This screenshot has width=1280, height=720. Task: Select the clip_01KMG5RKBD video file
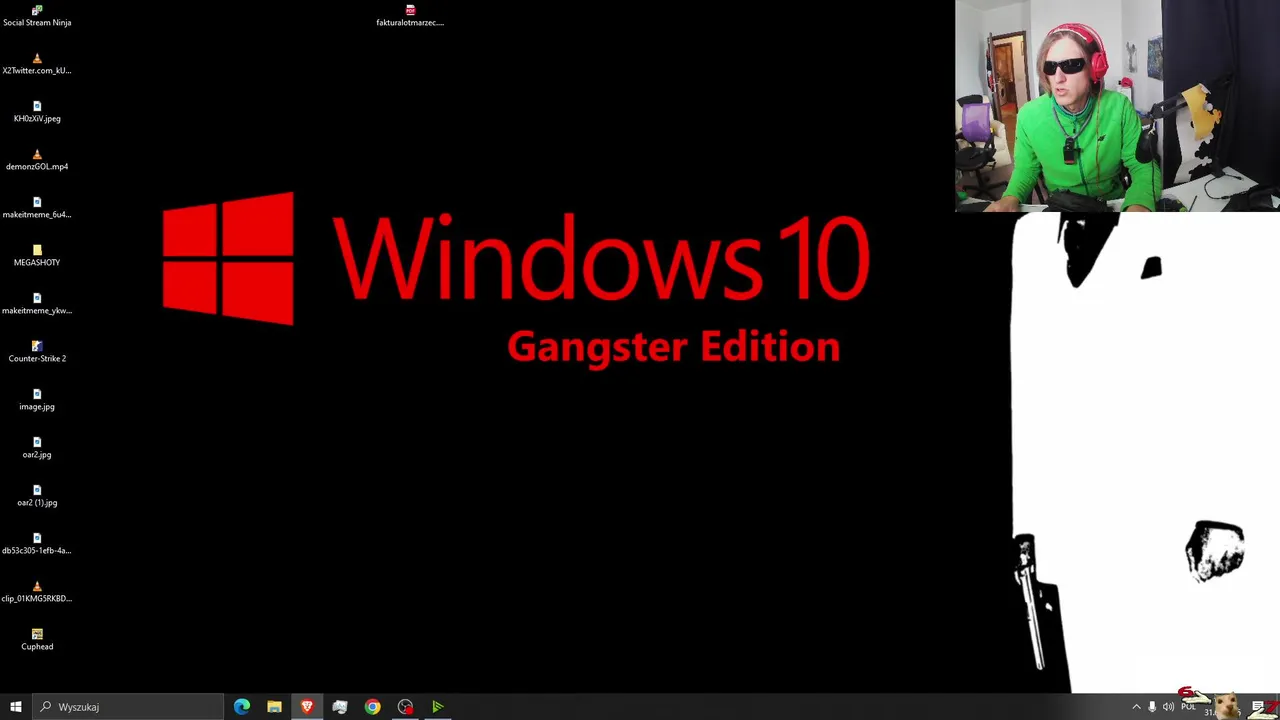tap(37, 592)
